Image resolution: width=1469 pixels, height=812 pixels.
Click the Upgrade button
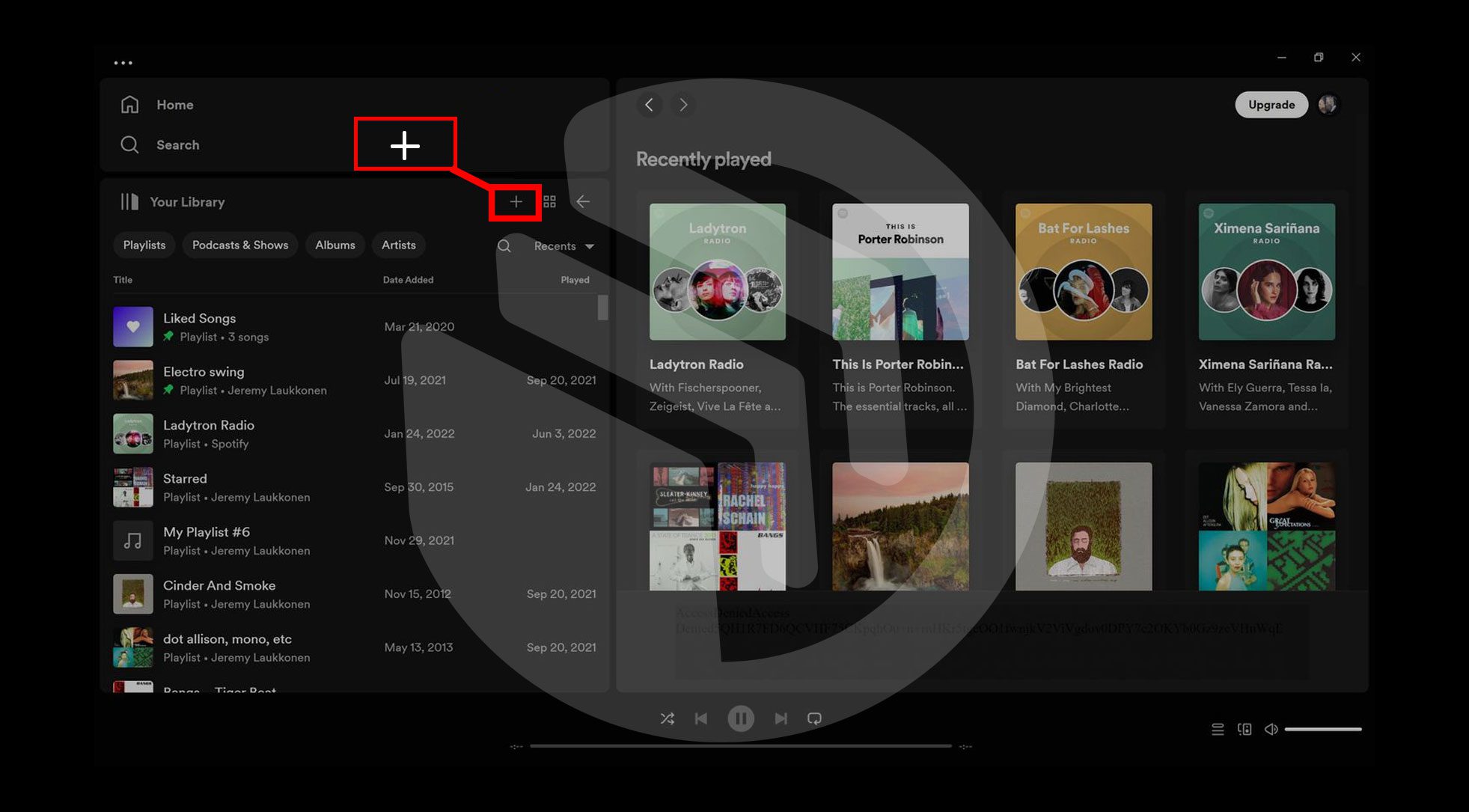1271,104
